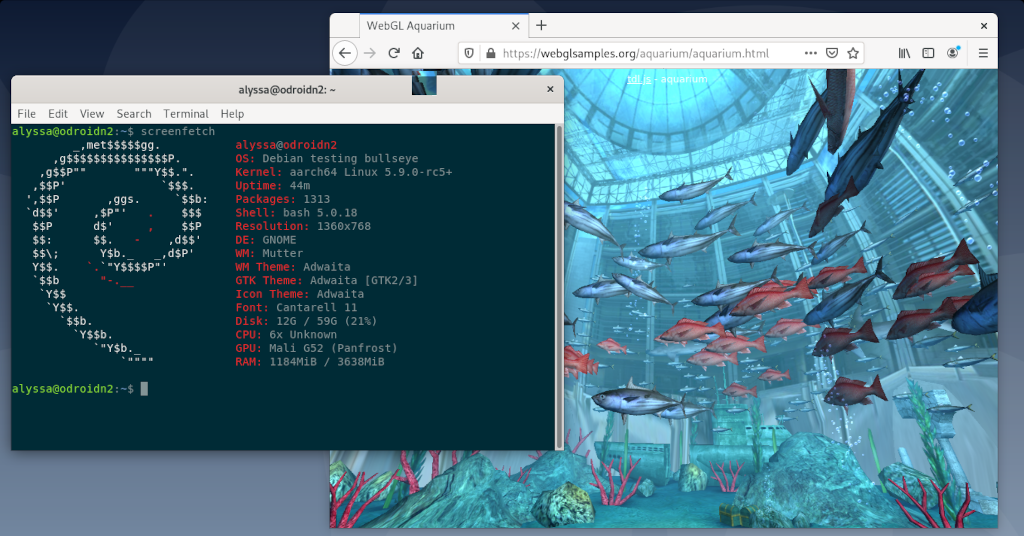Close the alyssa@odroidn2 terminal window

tap(550, 89)
